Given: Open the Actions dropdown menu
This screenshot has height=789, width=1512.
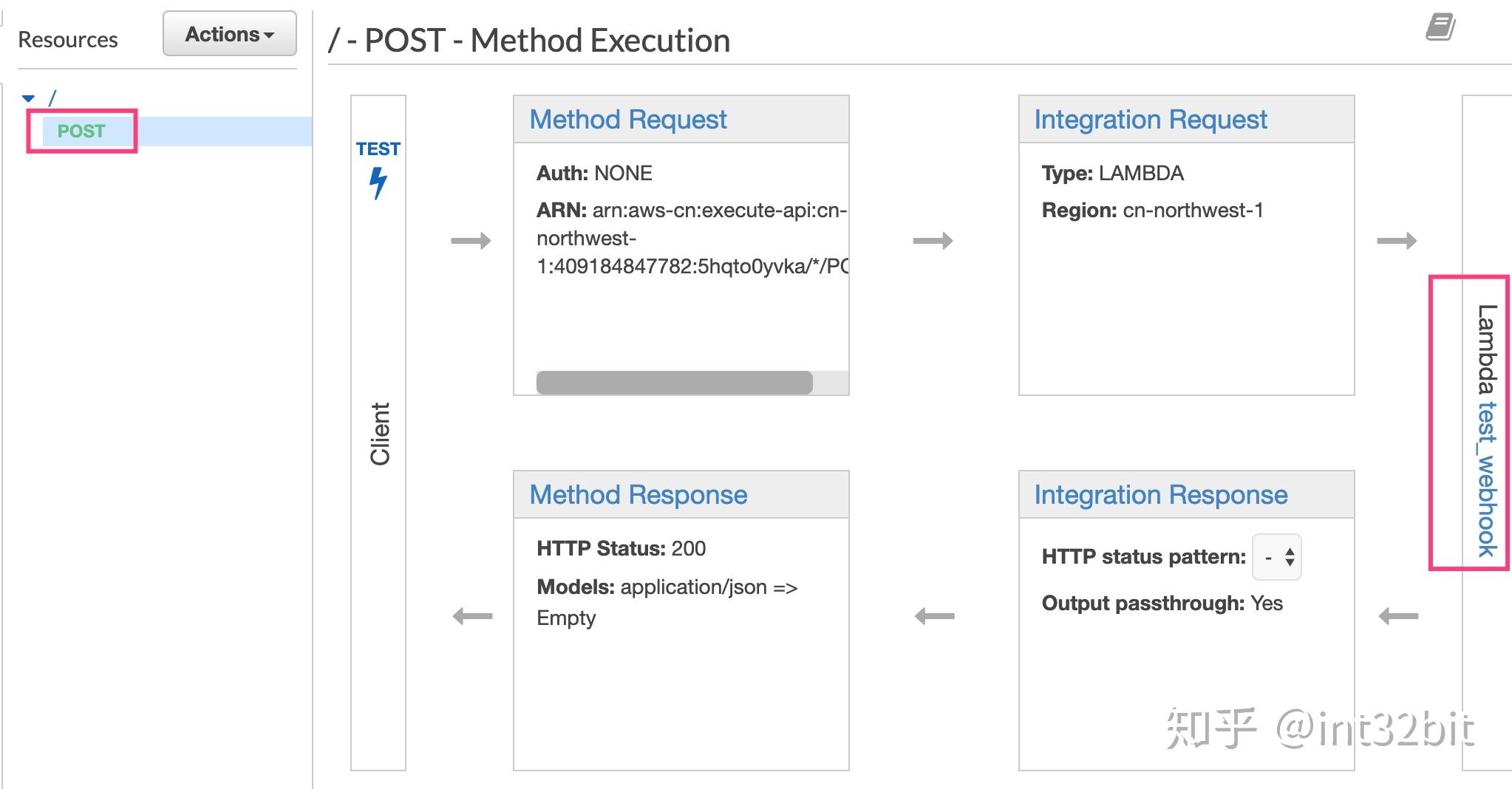Looking at the screenshot, I should pos(229,34).
